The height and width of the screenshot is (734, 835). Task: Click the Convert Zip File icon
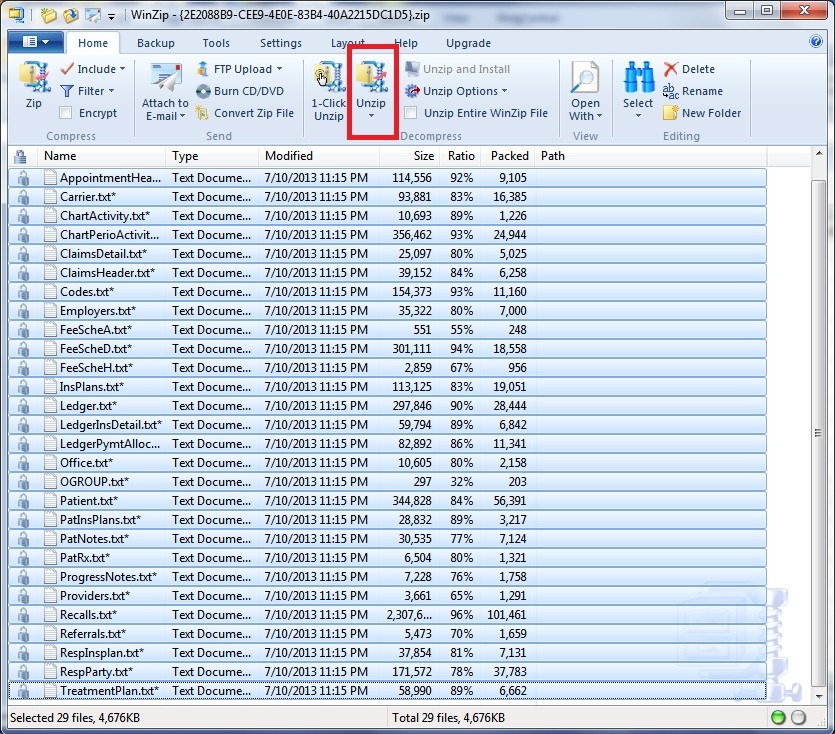(x=202, y=113)
